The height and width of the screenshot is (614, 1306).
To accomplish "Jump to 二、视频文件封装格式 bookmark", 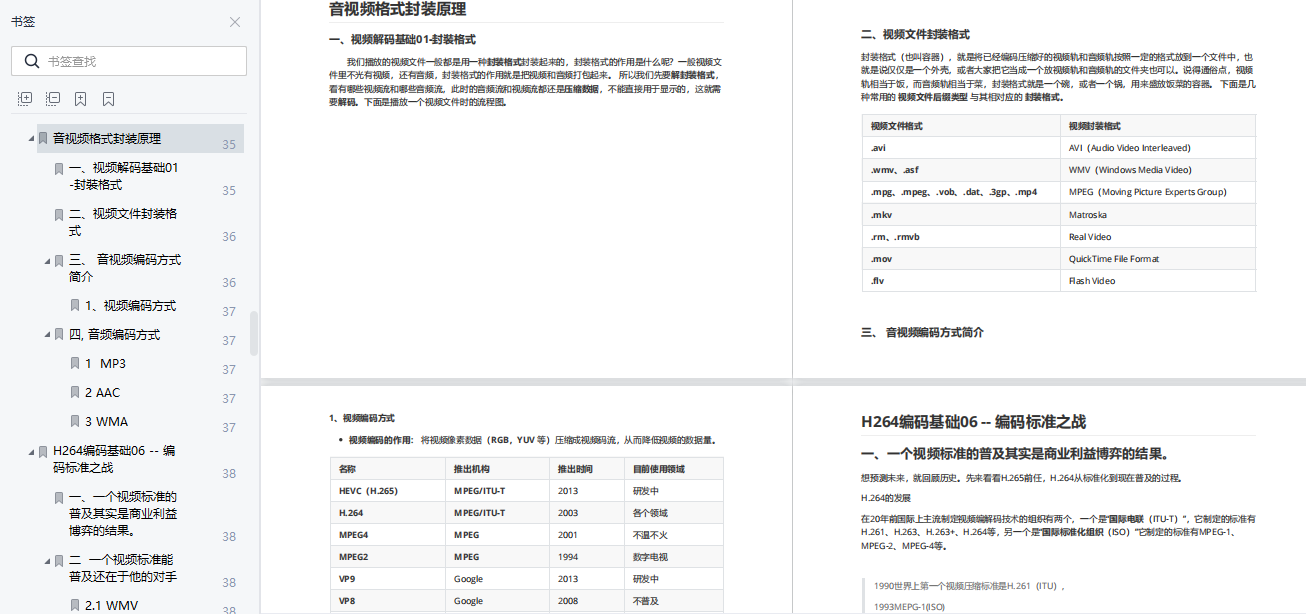I will tap(120, 222).
